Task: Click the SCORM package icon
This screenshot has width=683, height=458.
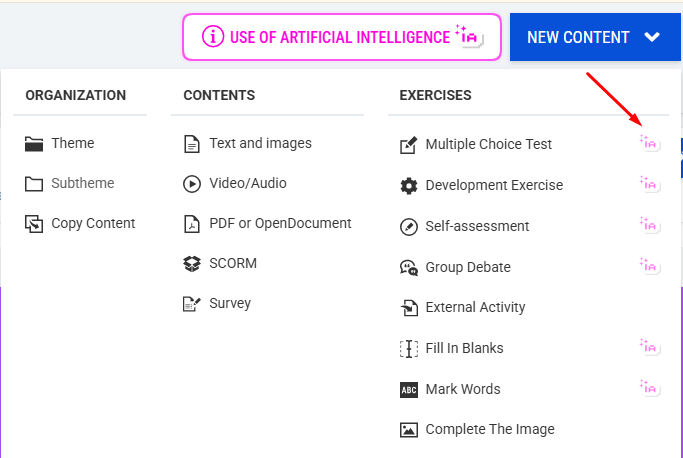Action: [192, 264]
